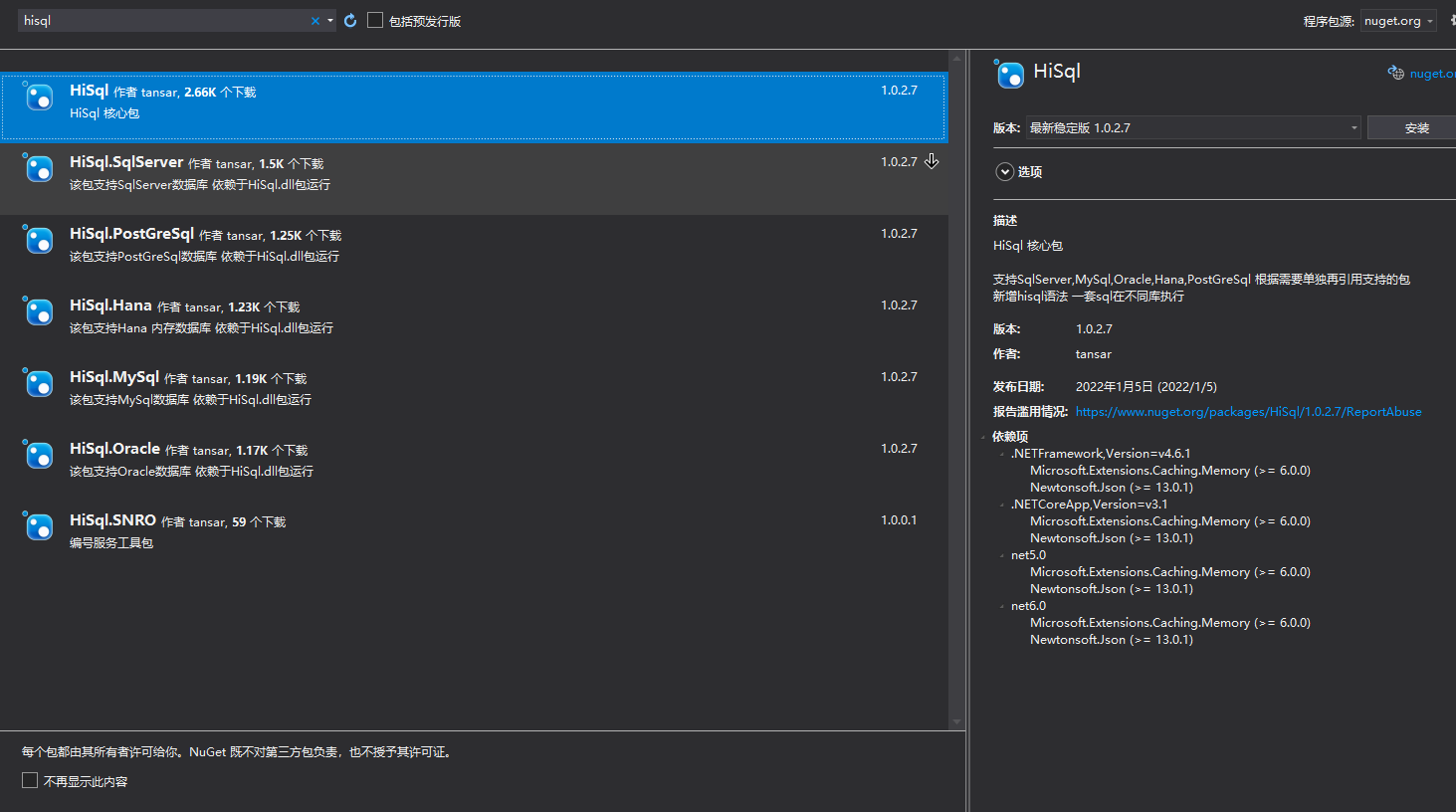Screen dimensions: 1456x812
Task: Click the HiSql.MySql package icon
Action: (39, 384)
